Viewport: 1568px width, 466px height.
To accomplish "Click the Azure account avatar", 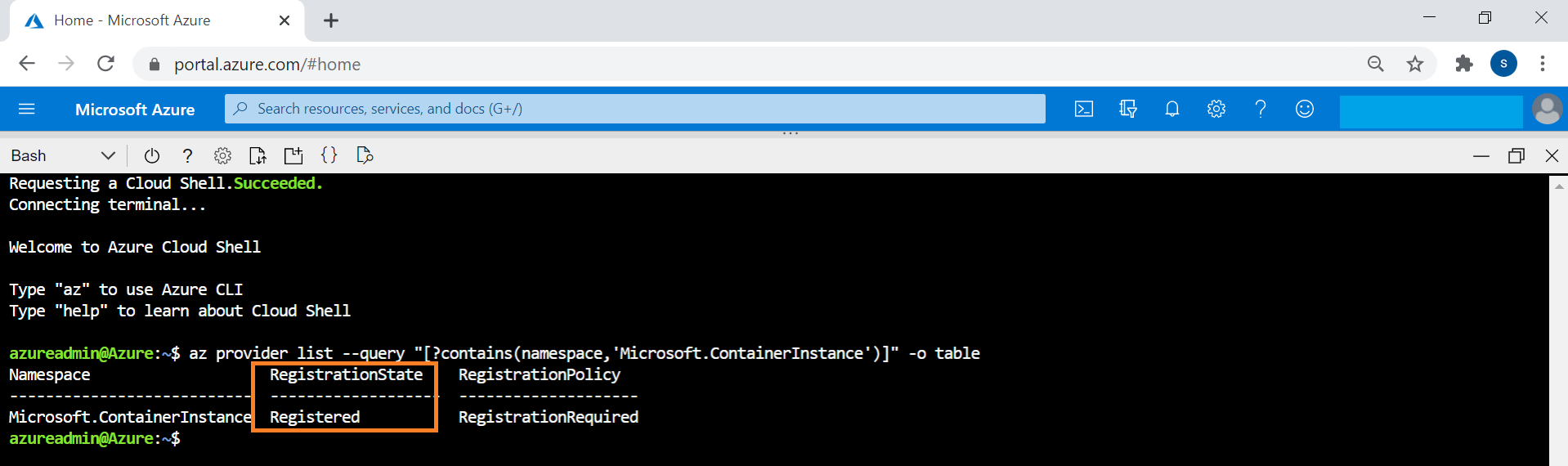I will coord(1547,110).
